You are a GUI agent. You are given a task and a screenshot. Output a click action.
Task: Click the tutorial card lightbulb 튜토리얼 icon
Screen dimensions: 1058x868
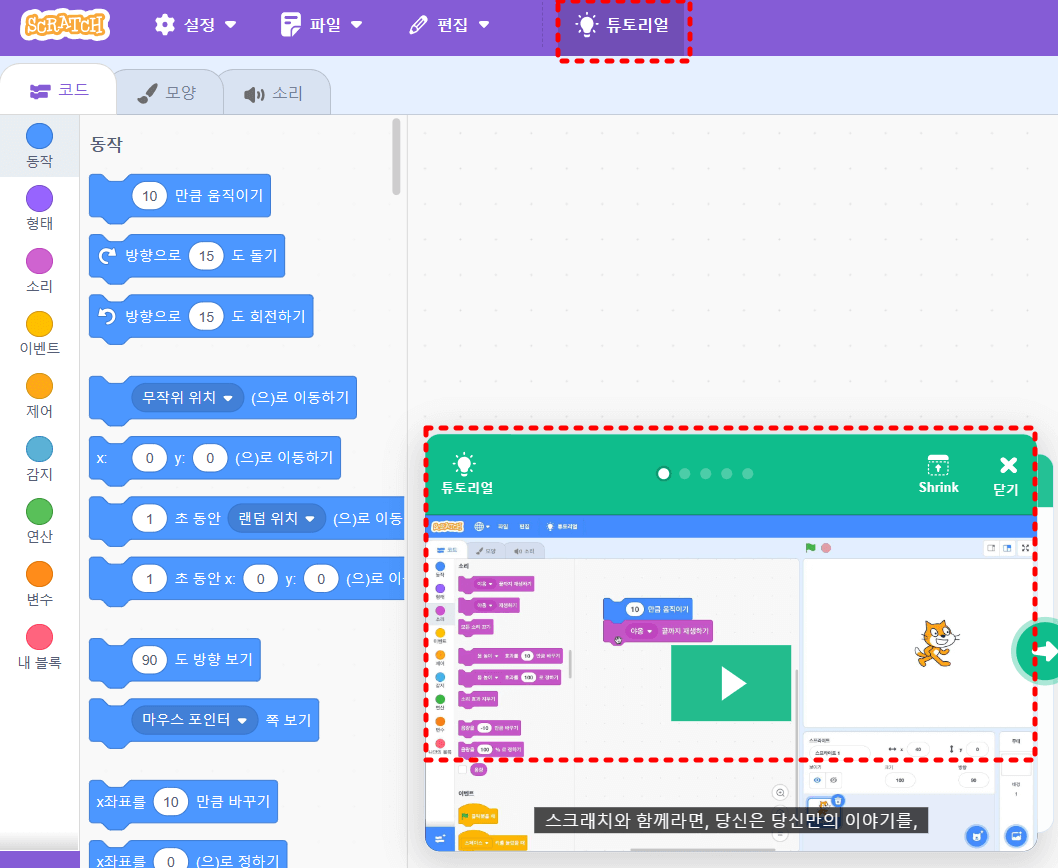tap(466, 474)
